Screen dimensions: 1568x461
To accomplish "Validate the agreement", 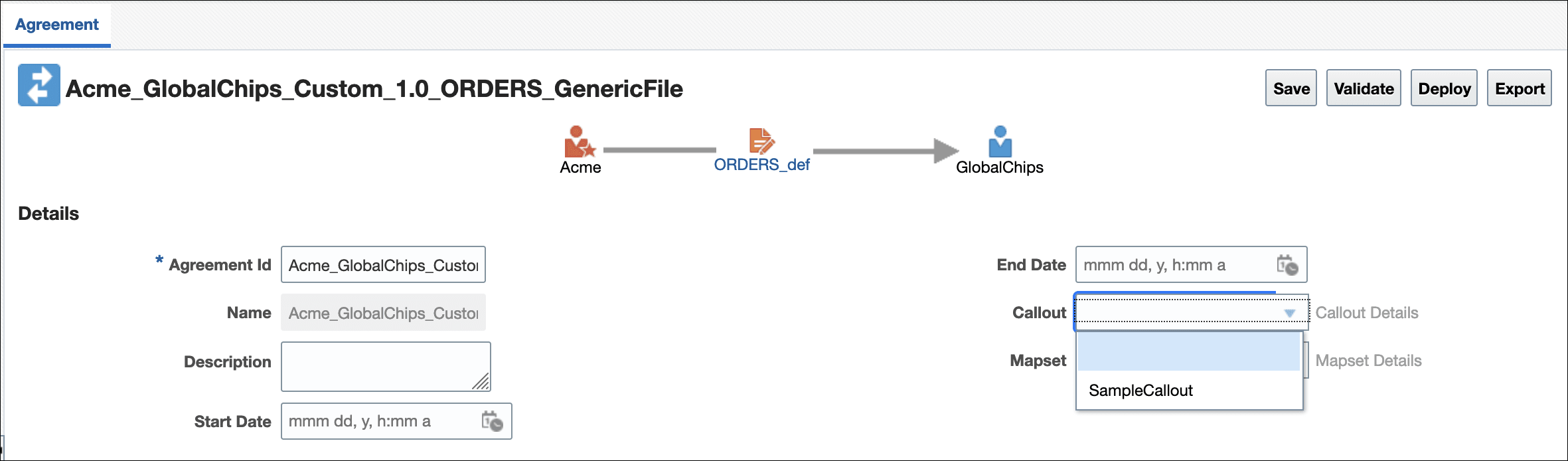I will [1364, 88].
